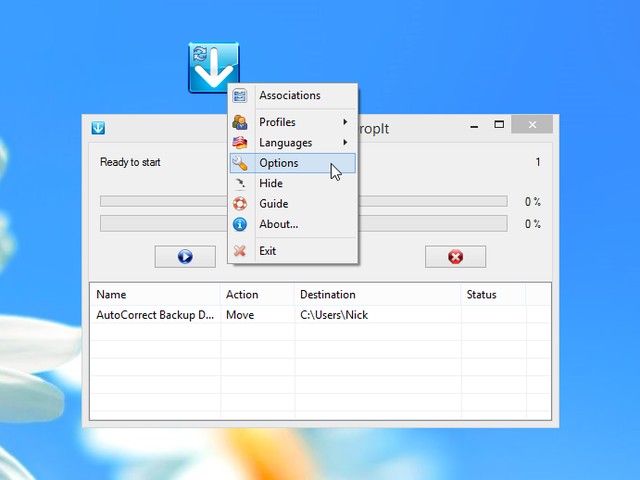Click the Guide lifebuoy icon
Screen dimensions: 640x480
[x=240, y=204]
